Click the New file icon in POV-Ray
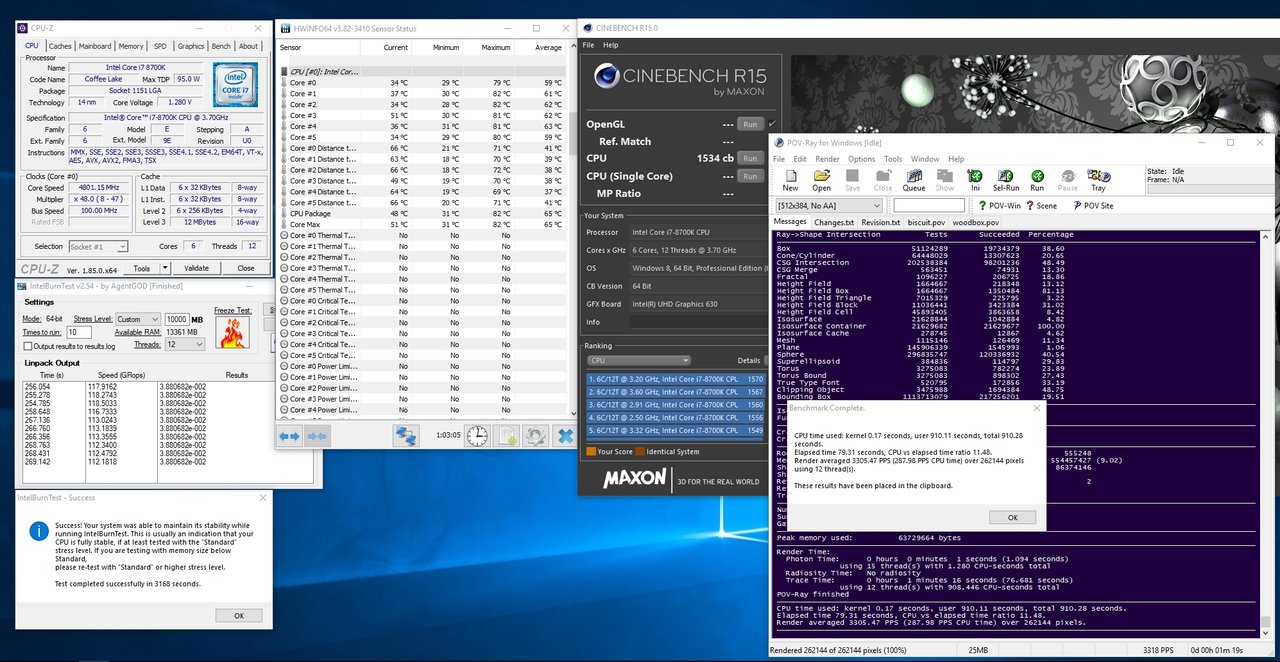The image size is (1280, 662). click(x=790, y=180)
